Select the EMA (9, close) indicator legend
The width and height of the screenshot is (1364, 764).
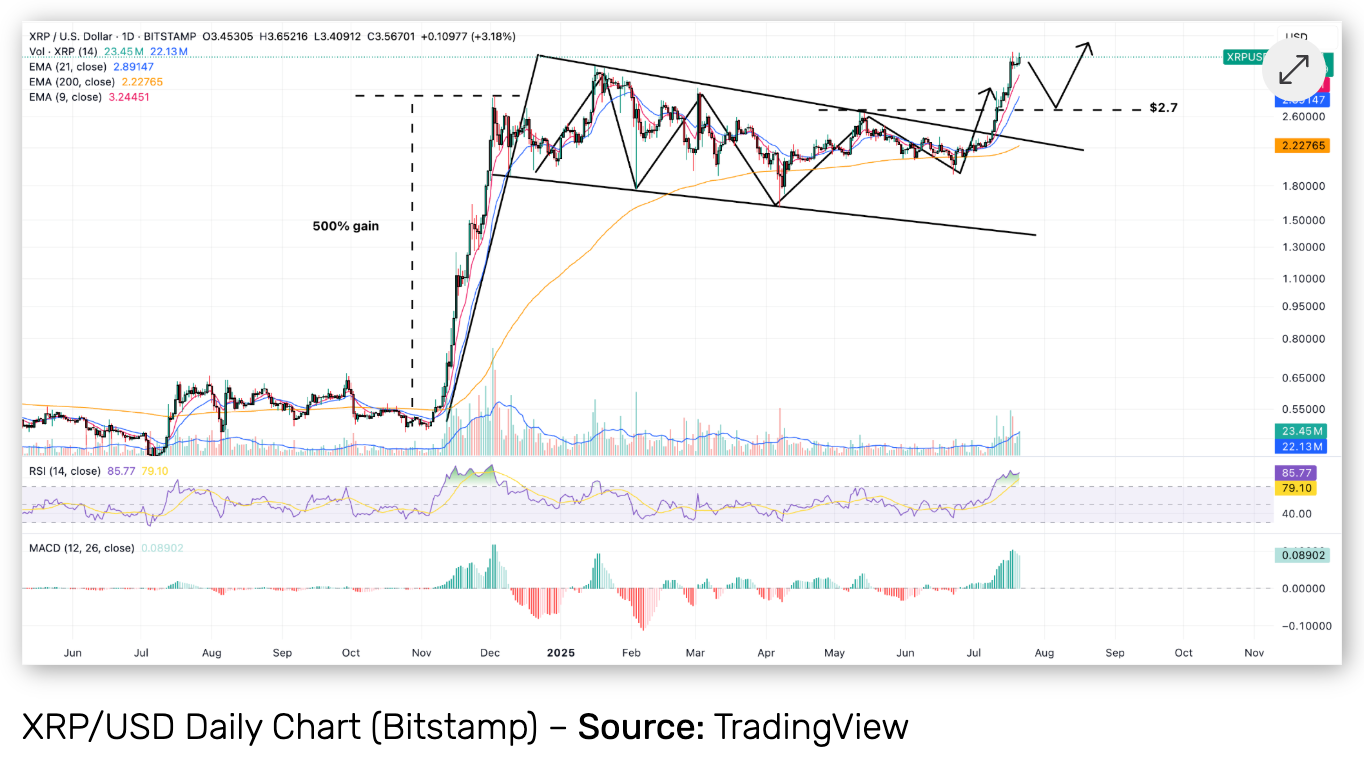tap(66, 97)
